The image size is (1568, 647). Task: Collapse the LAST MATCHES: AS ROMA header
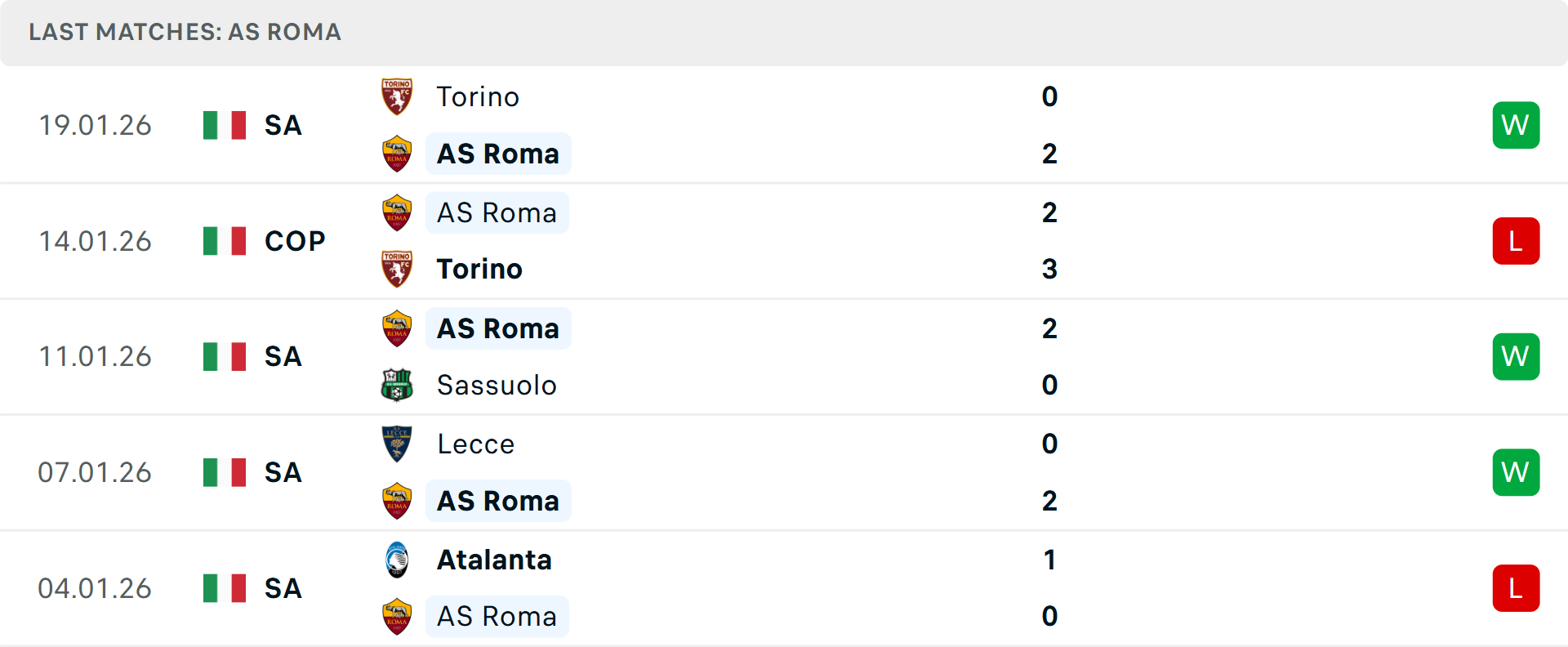(x=185, y=33)
